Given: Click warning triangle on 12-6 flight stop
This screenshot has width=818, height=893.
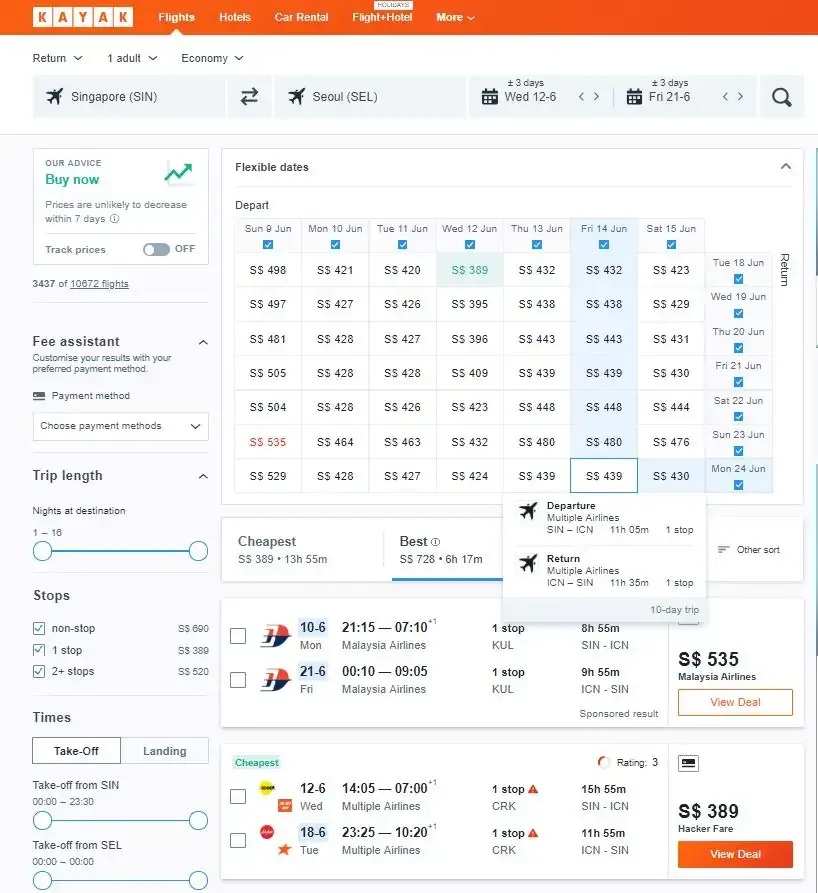Looking at the screenshot, I should pyautogui.click(x=533, y=789).
